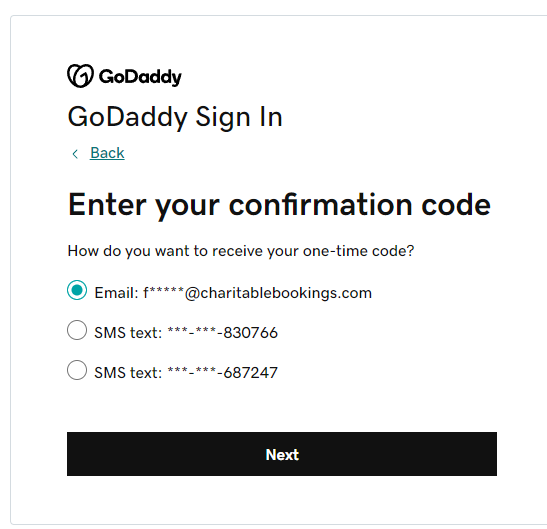Click the 'Email:' label prefix text
The image size is (547, 529).
[117, 293]
